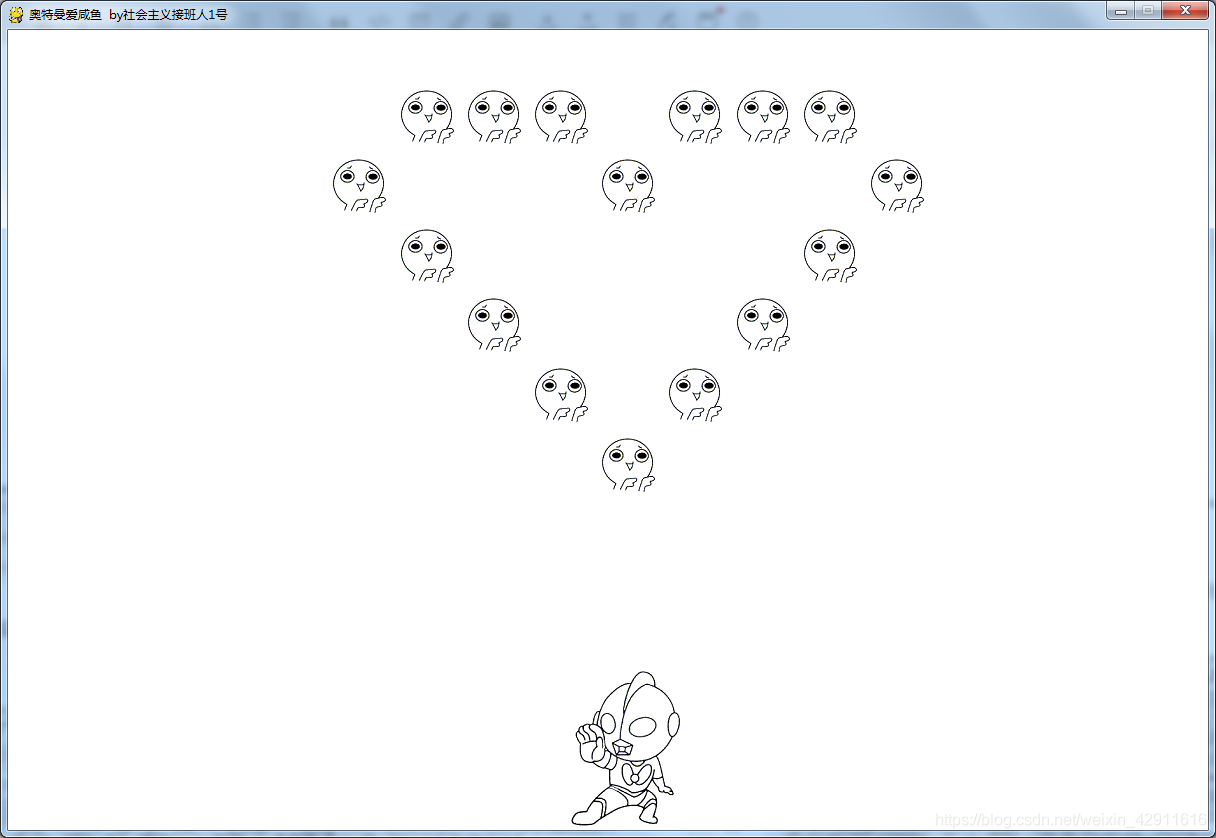This screenshot has width=1216, height=838.
Task: Minimize the game window
Action: click(1121, 10)
